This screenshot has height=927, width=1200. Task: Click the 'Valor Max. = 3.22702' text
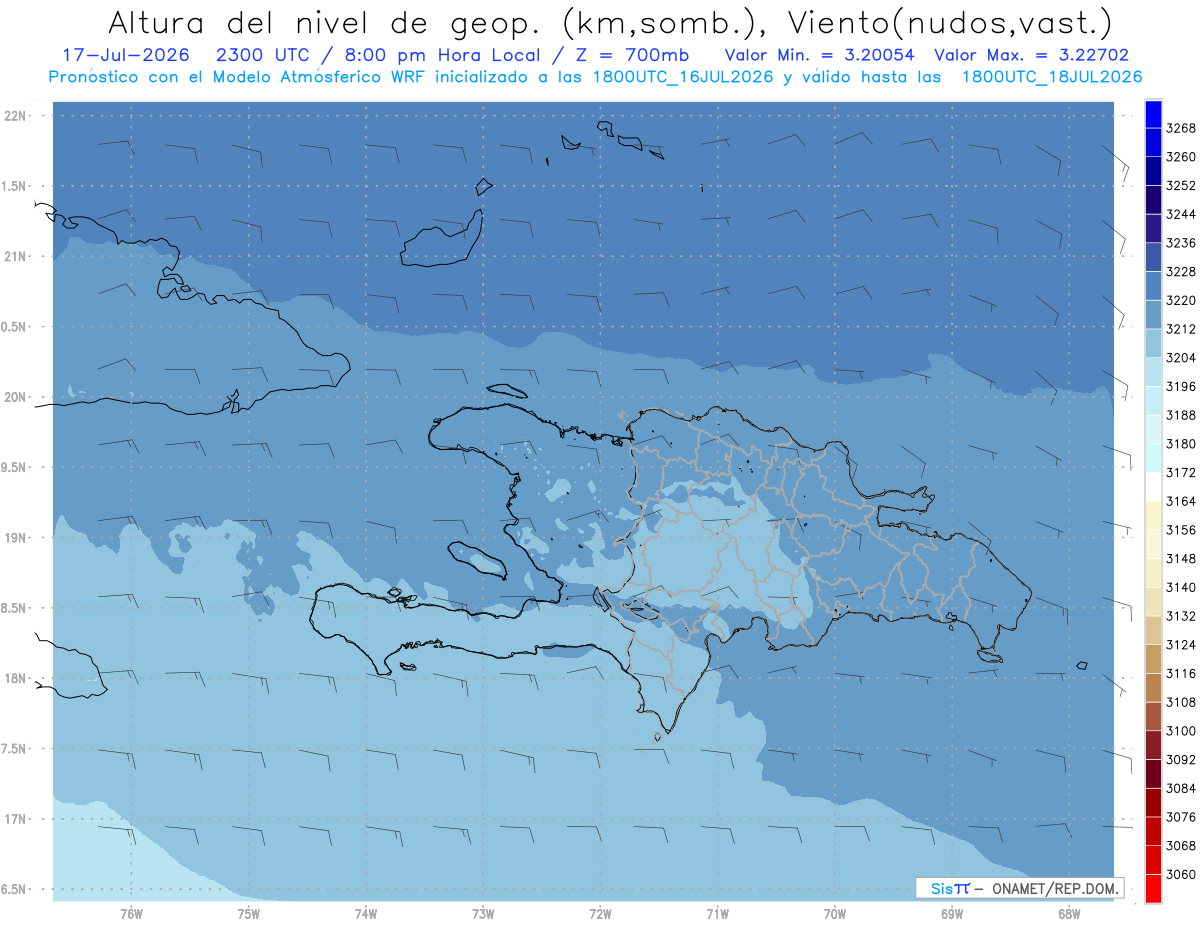point(1032,55)
